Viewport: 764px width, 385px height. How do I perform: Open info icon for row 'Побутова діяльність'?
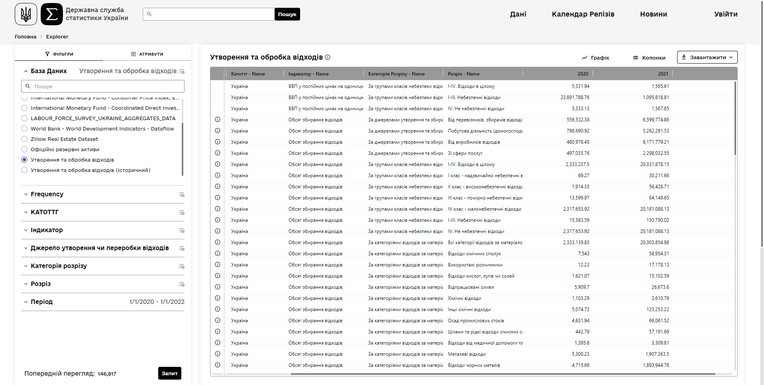[x=217, y=131]
